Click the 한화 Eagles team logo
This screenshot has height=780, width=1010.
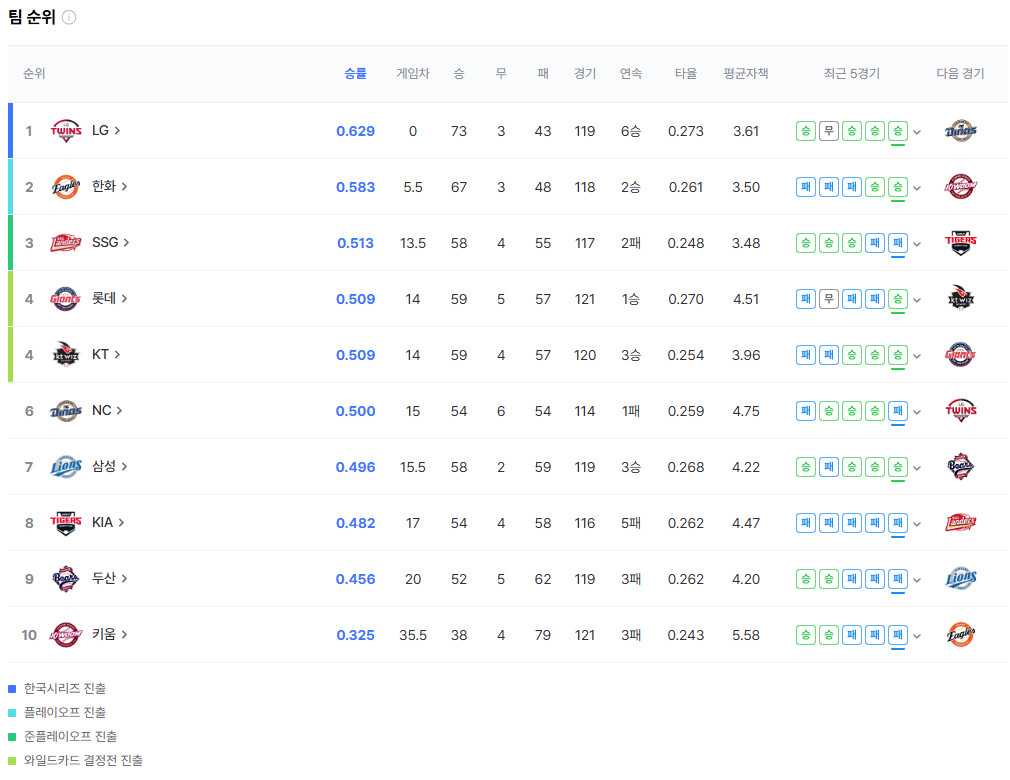(65, 187)
